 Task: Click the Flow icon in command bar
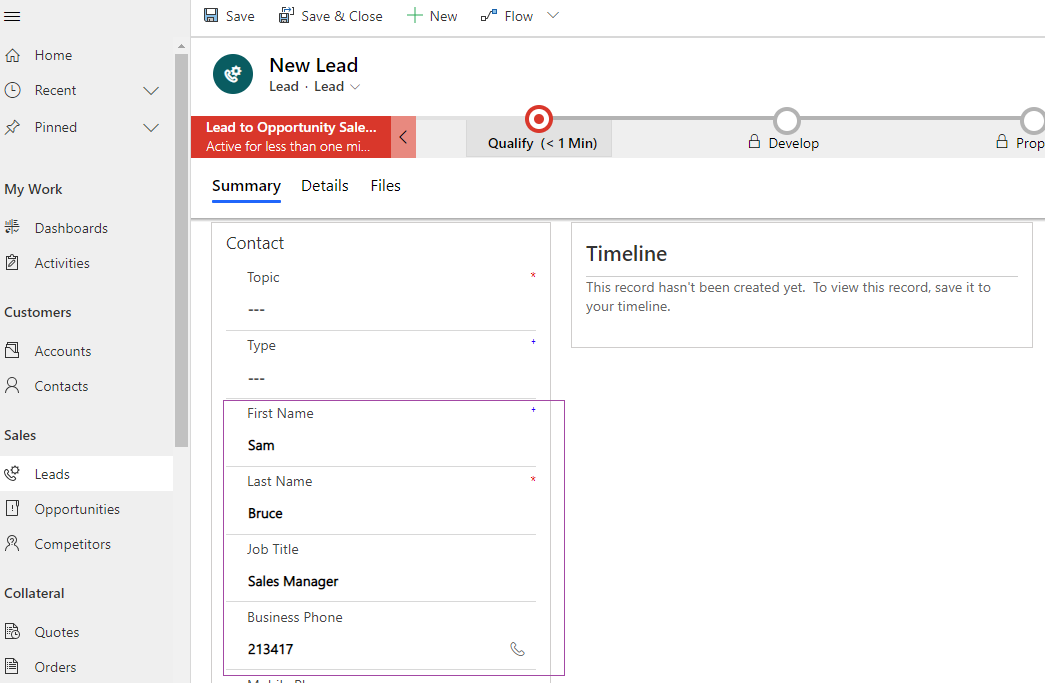click(x=489, y=15)
